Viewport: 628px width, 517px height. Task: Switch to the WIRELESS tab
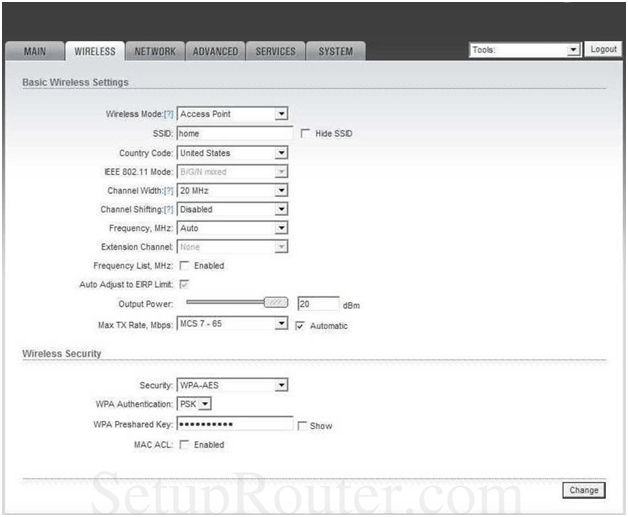pyautogui.click(x=95, y=51)
